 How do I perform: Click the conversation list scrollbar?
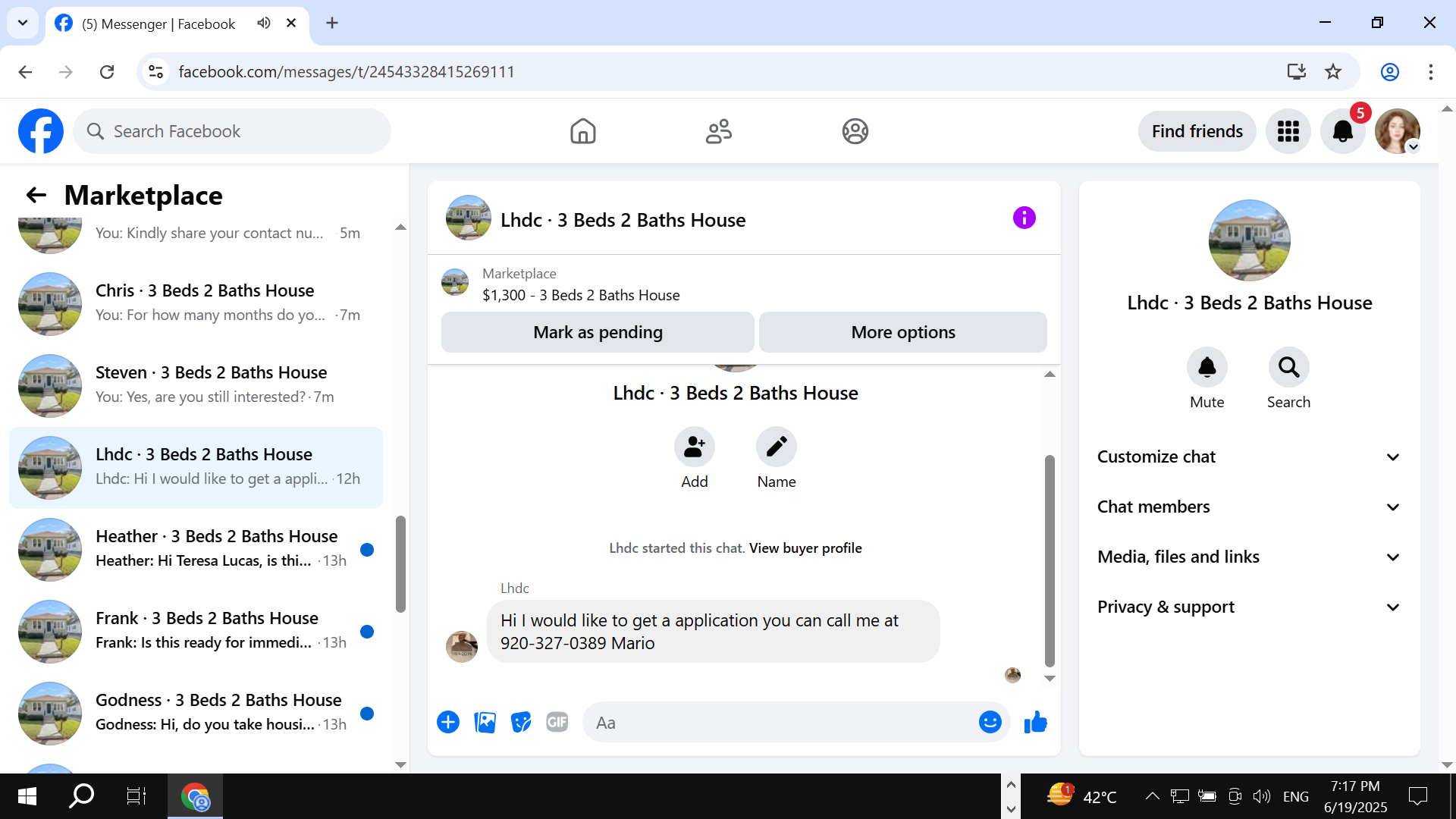click(x=400, y=564)
